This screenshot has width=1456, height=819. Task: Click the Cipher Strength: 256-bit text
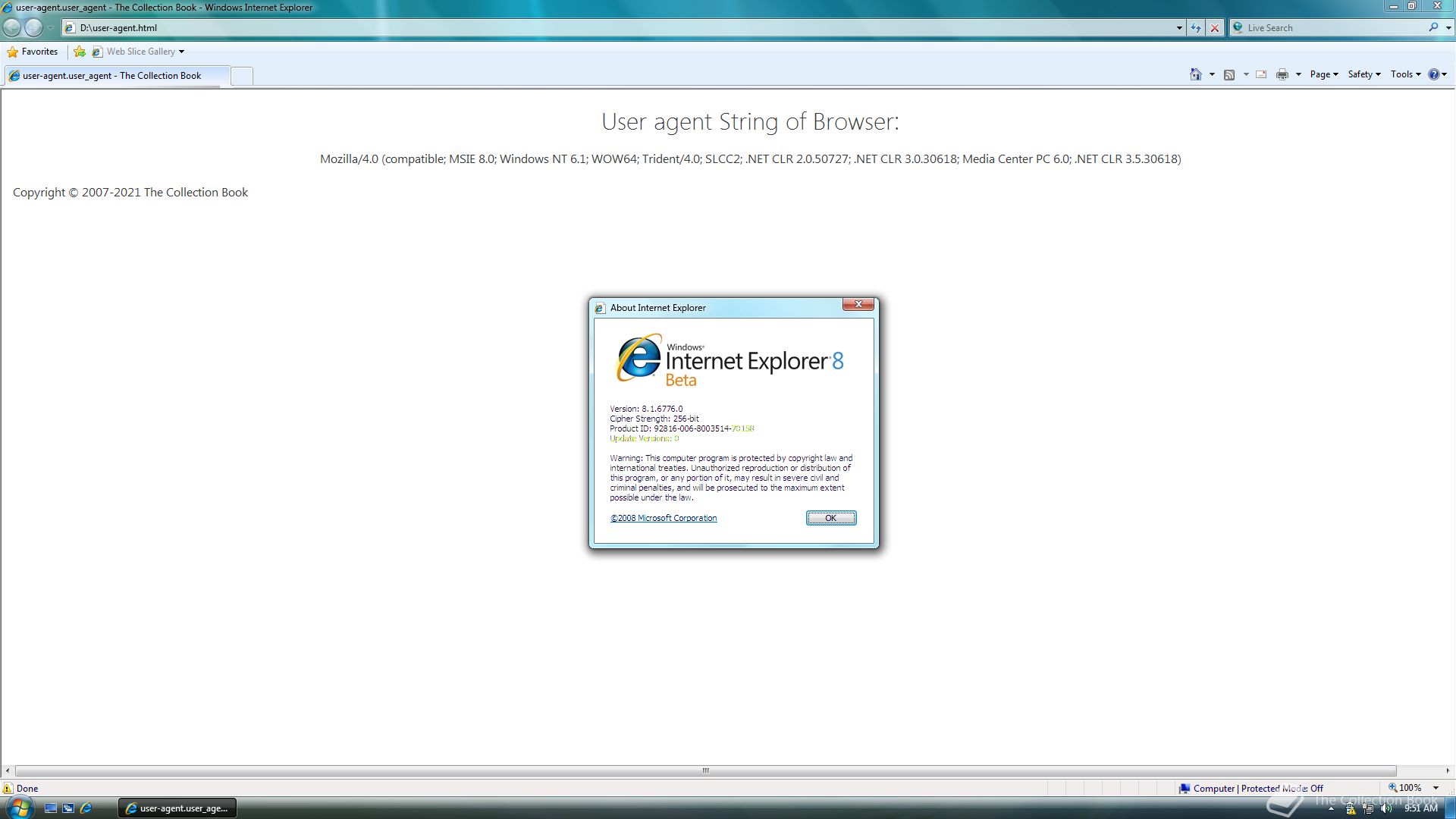pyautogui.click(x=654, y=419)
